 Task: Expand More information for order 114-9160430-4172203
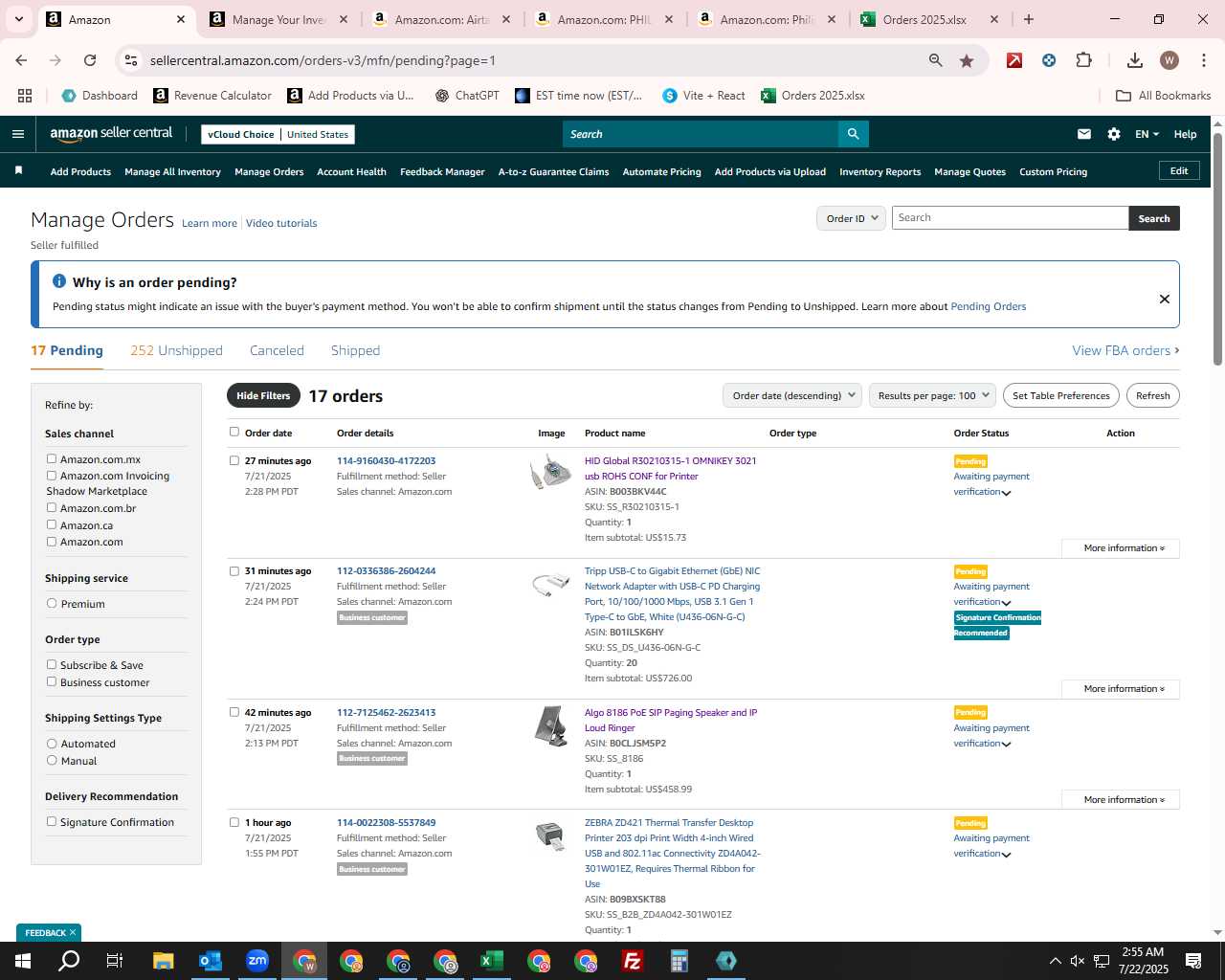[1121, 548]
